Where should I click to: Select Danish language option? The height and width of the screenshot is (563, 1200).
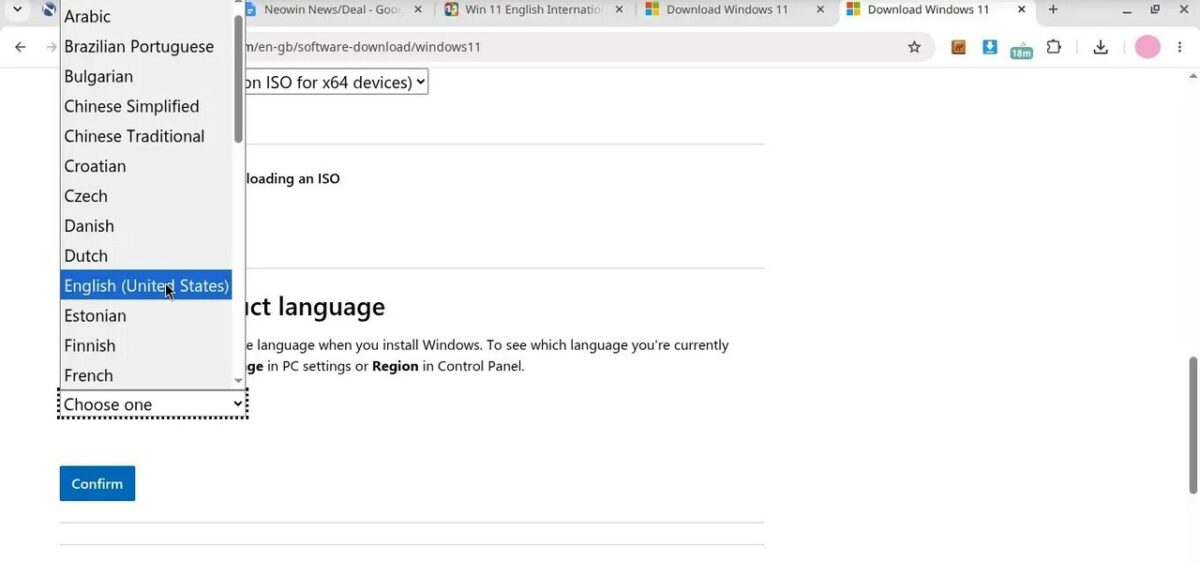(x=146, y=226)
